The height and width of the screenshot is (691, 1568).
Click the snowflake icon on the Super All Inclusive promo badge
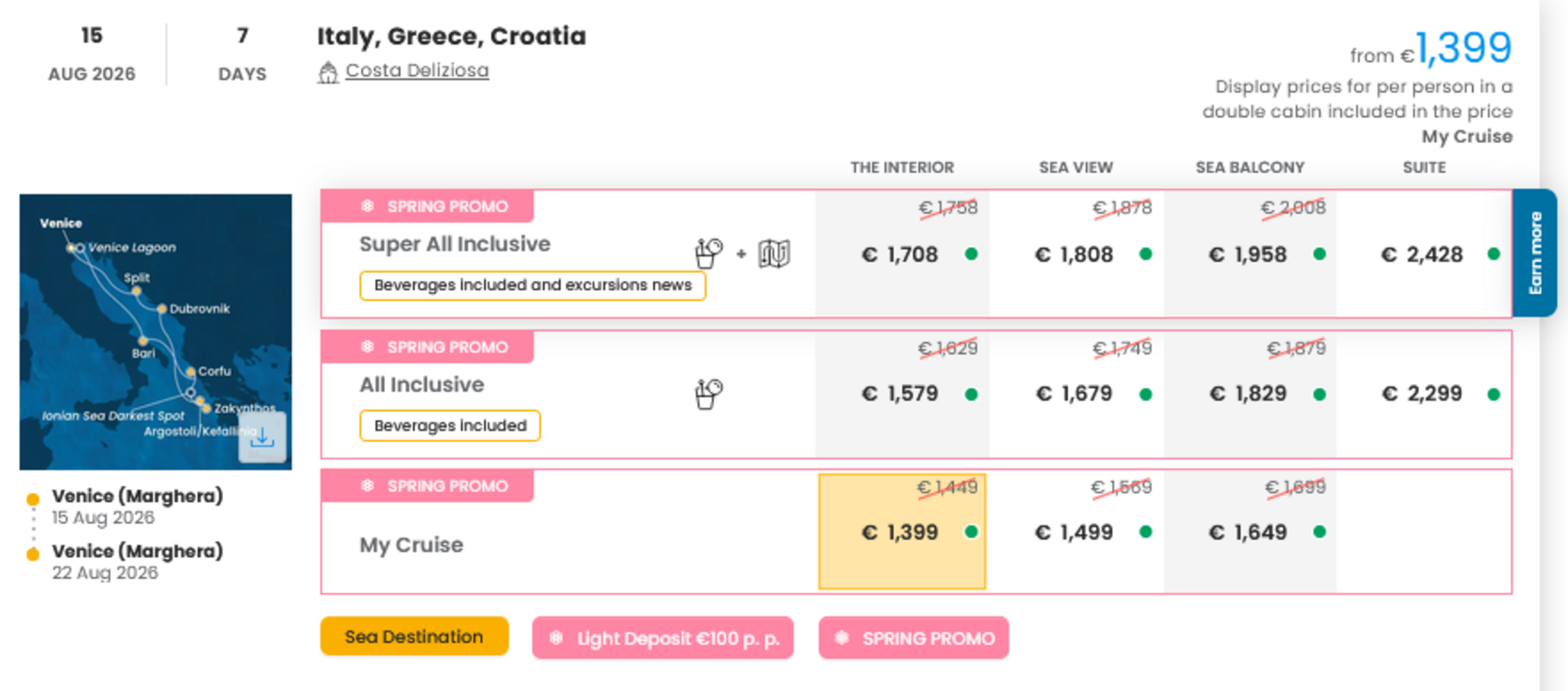click(366, 206)
